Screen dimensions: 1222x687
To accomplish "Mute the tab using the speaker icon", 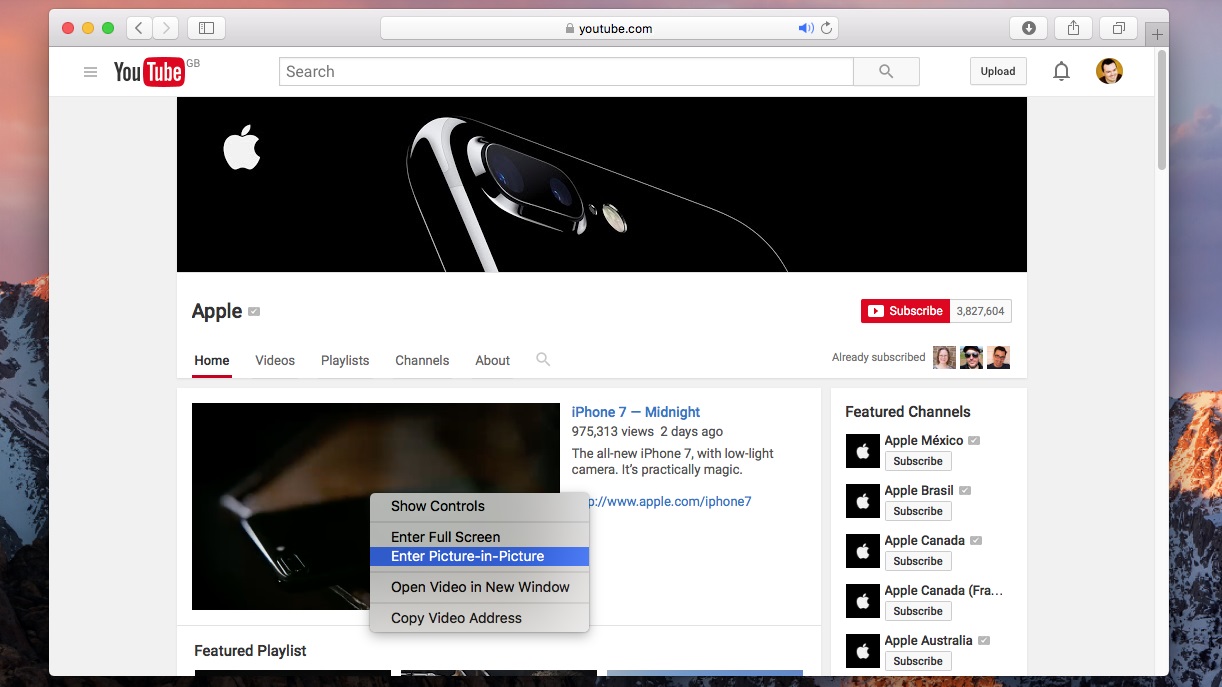I will click(x=805, y=28).
